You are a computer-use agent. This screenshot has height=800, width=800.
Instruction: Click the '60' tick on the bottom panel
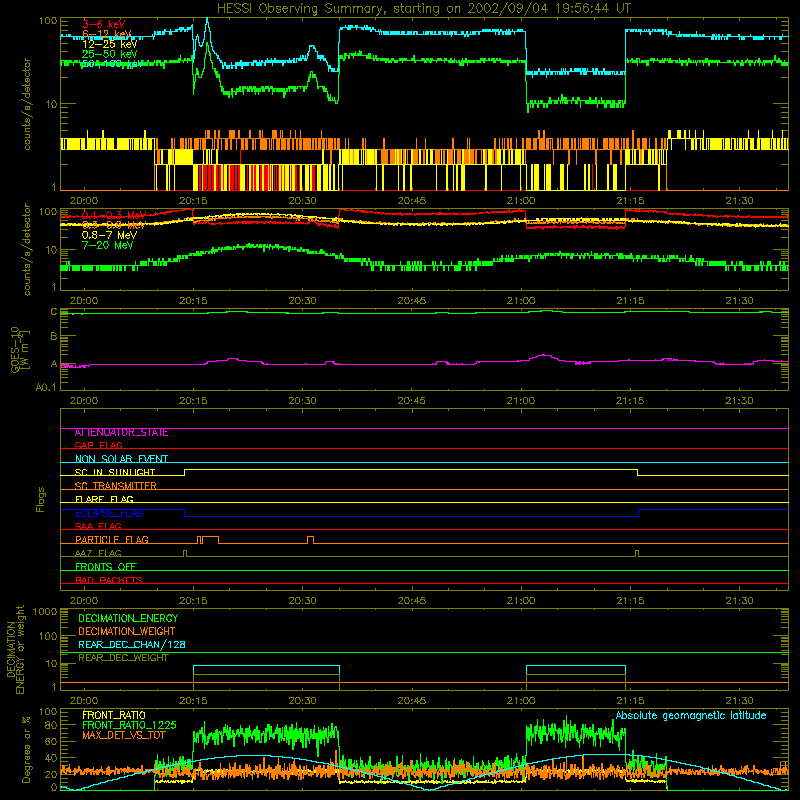51,741
